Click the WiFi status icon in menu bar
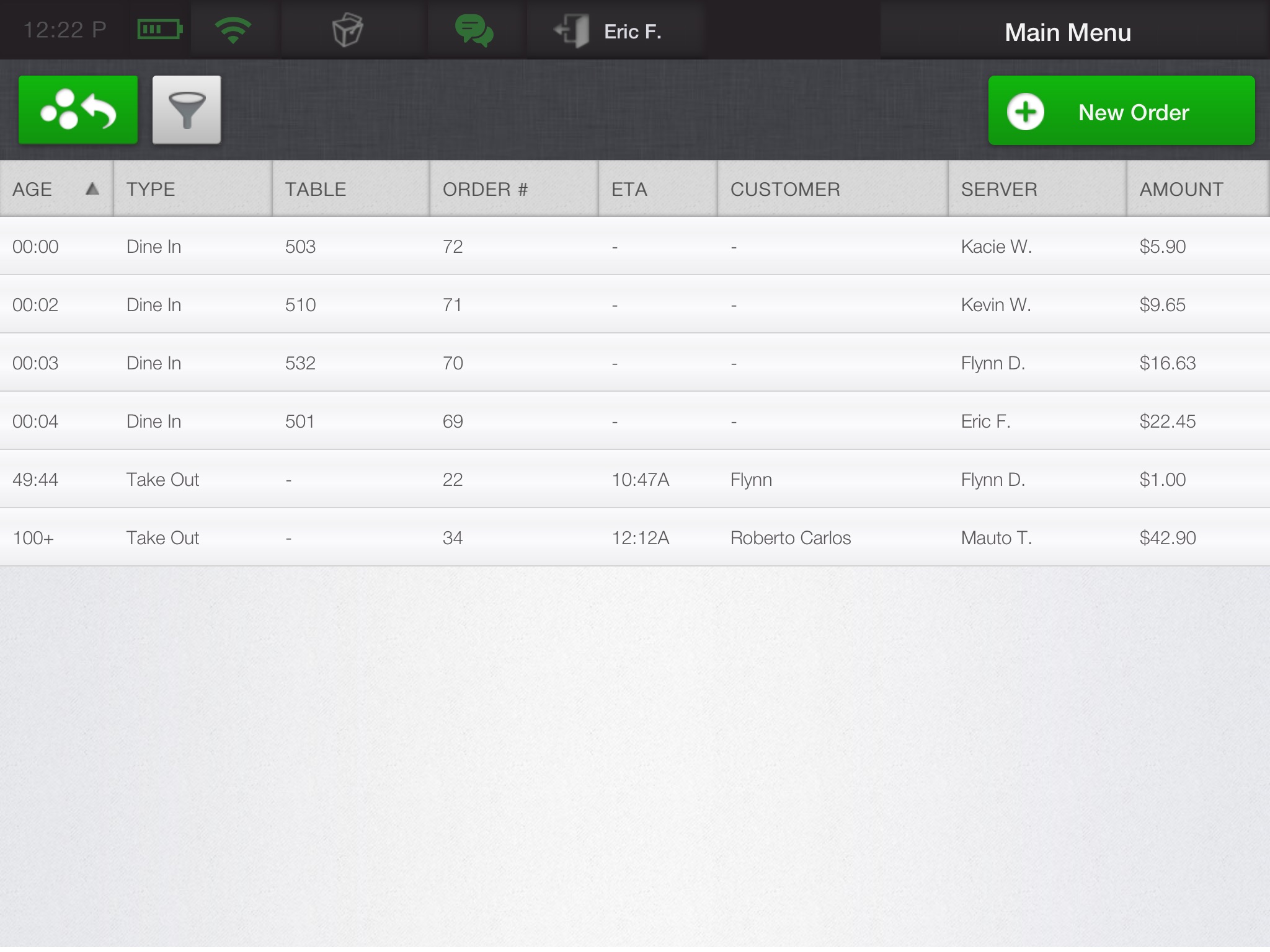This screenshot has width=1270, height=952. click(x=229, y=30)
